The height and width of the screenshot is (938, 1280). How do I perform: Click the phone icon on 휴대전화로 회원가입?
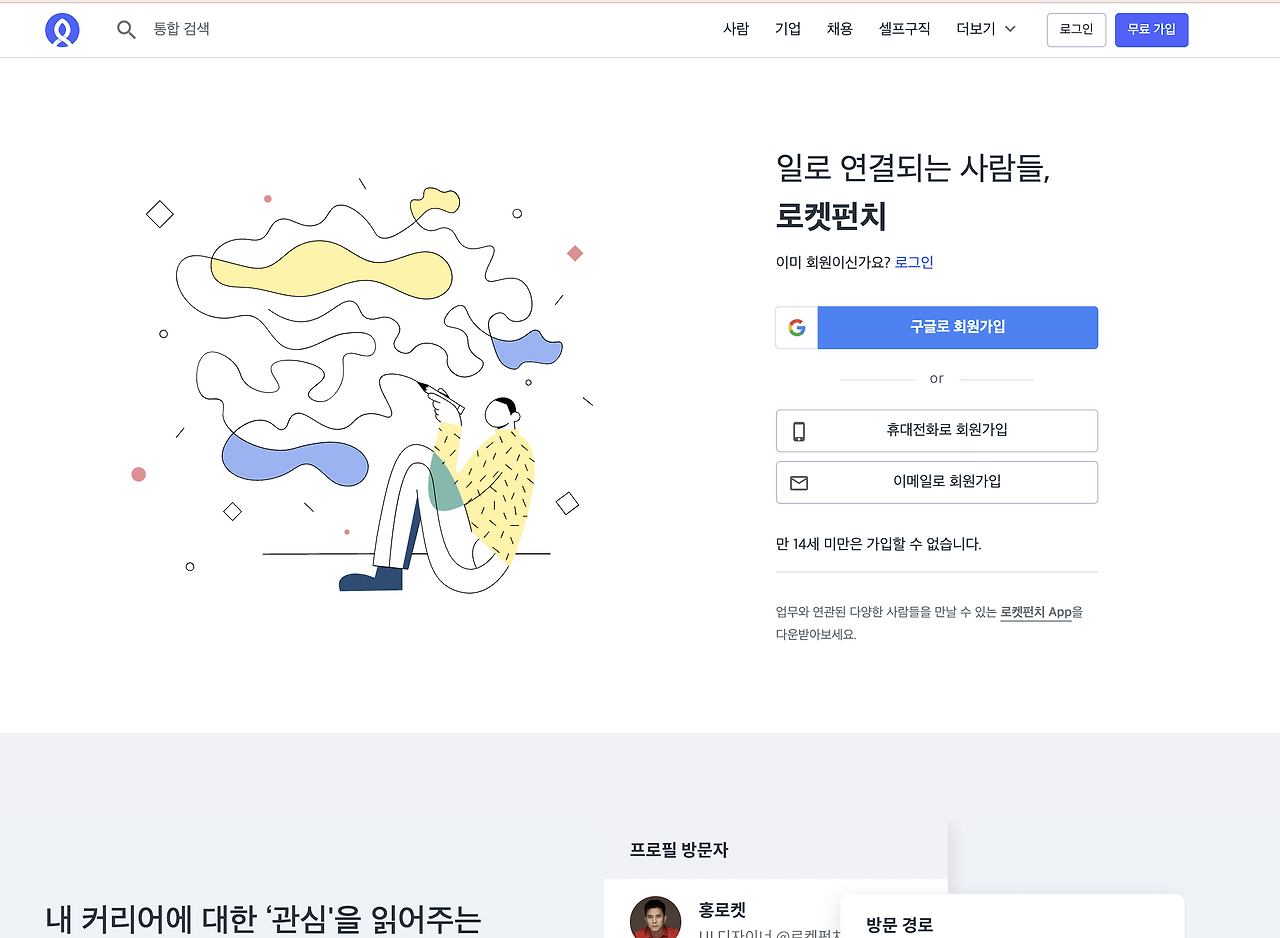[797, 430]
